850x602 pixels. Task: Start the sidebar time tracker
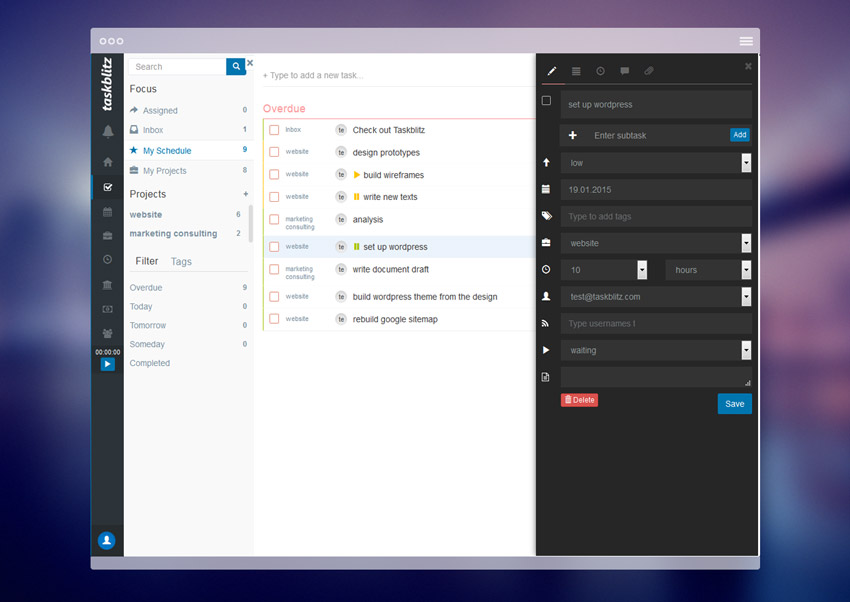point(107,364)
